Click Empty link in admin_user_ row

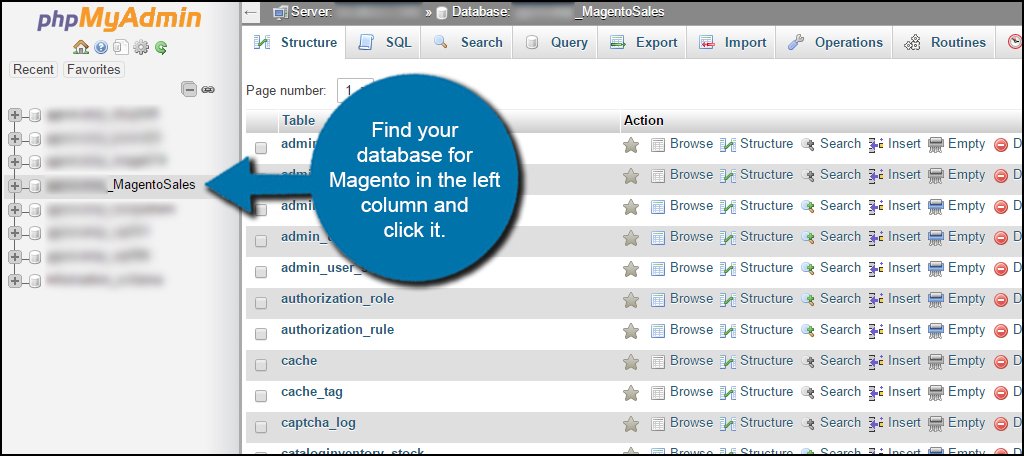967,268
